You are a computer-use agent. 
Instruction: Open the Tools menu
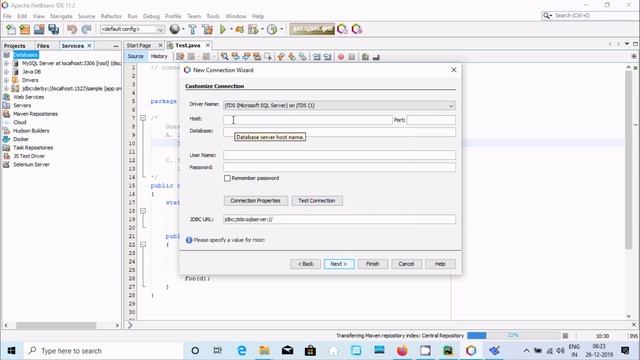tap(213, 16)
